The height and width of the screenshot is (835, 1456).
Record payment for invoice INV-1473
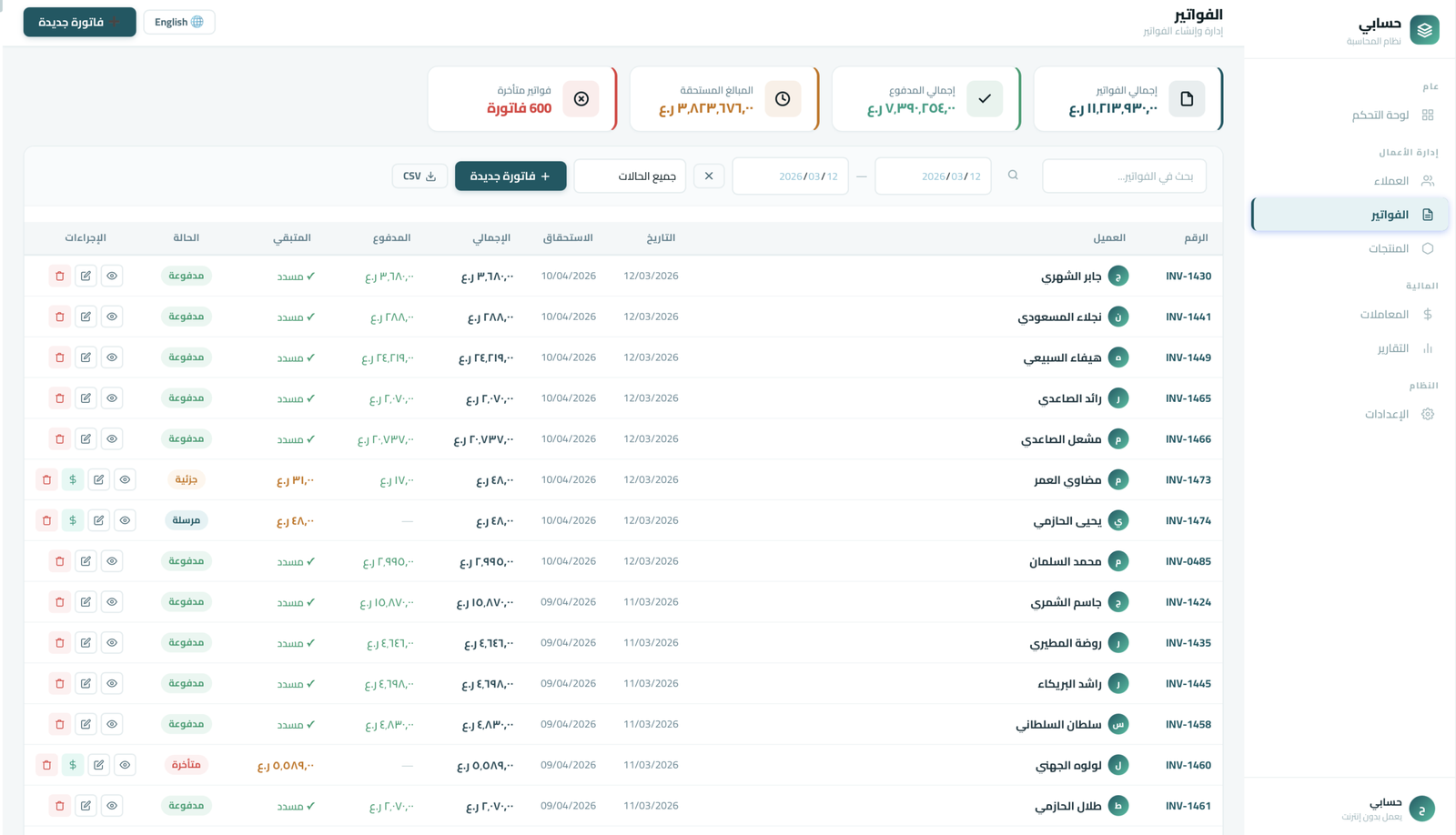pos(73,479)
